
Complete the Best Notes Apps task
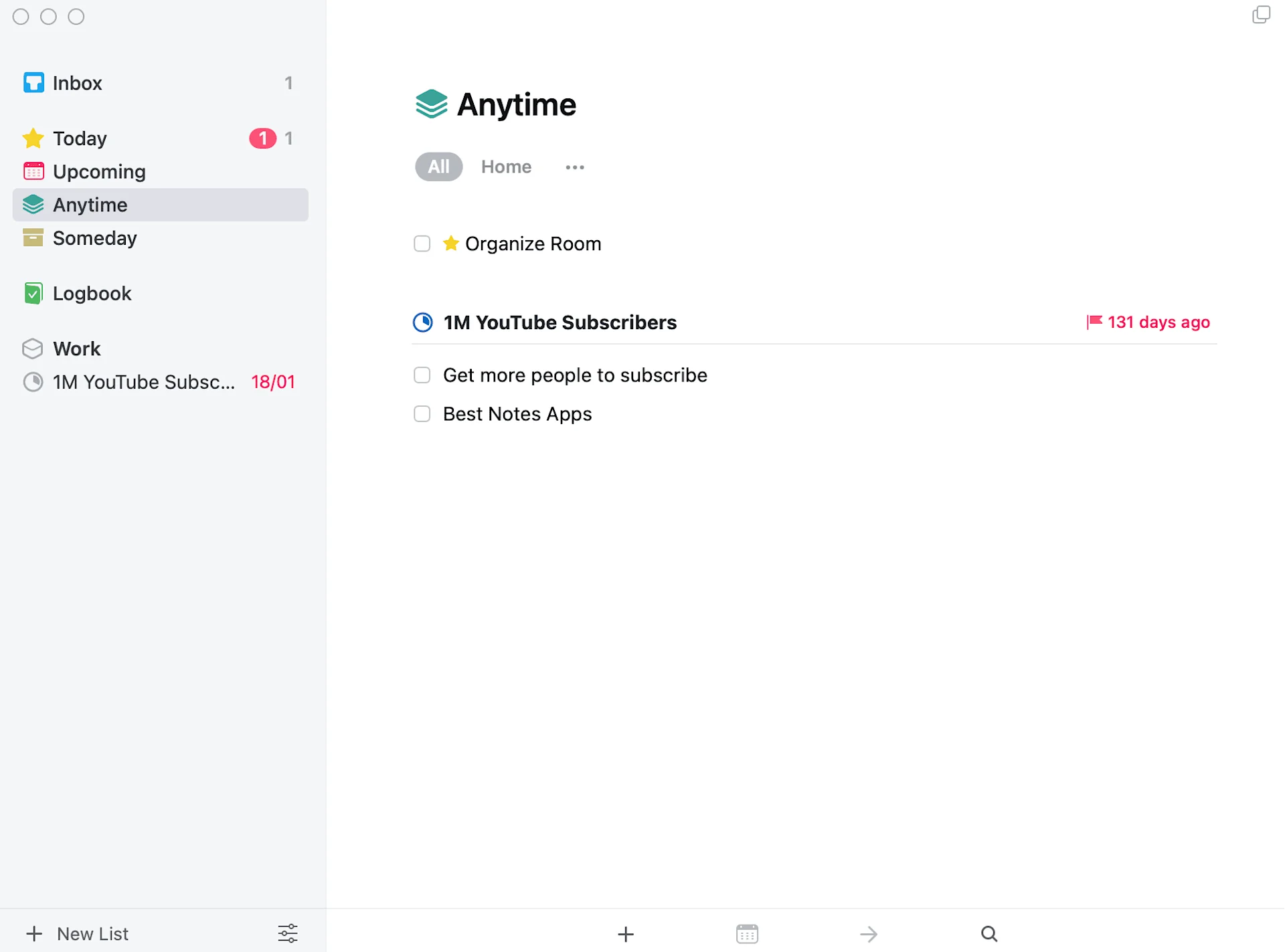tap(422, 414)
